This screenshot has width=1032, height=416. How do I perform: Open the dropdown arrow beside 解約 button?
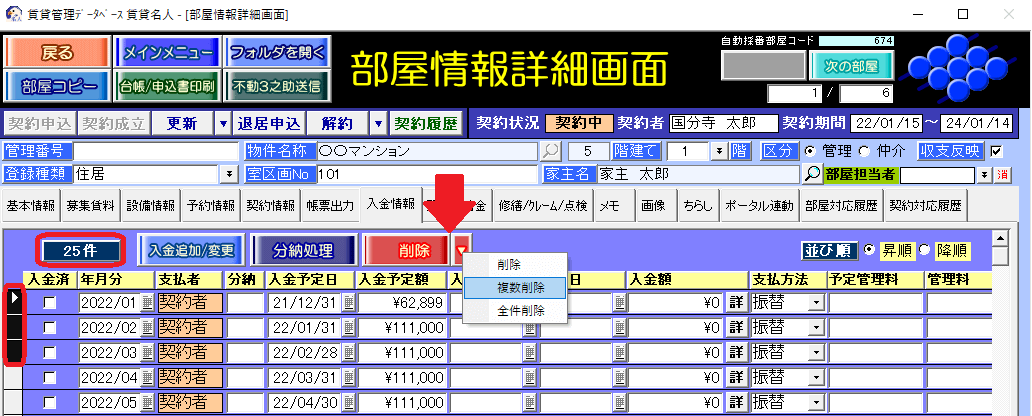[x=378, y=124]
